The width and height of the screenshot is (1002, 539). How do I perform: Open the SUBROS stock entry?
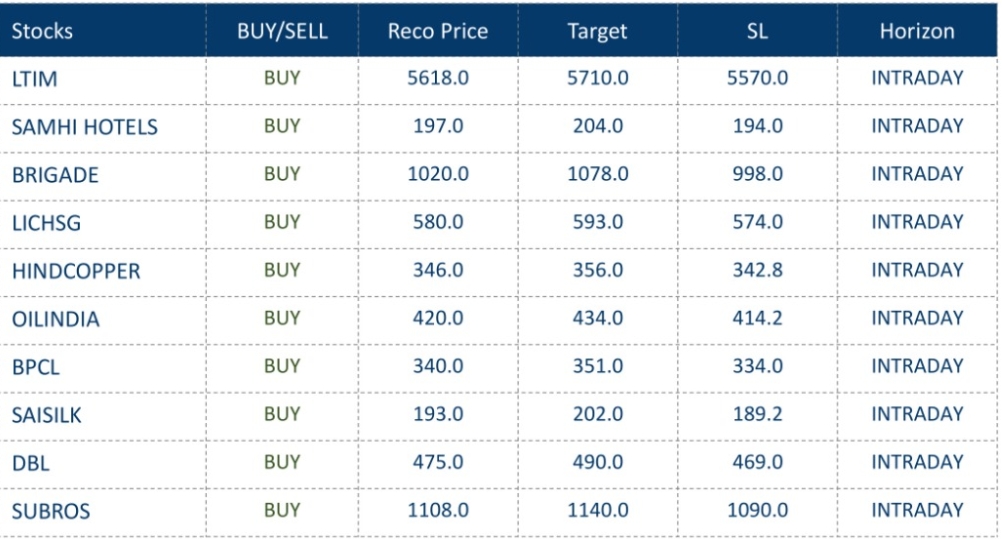pyautogui.click(x=51, y=511)
